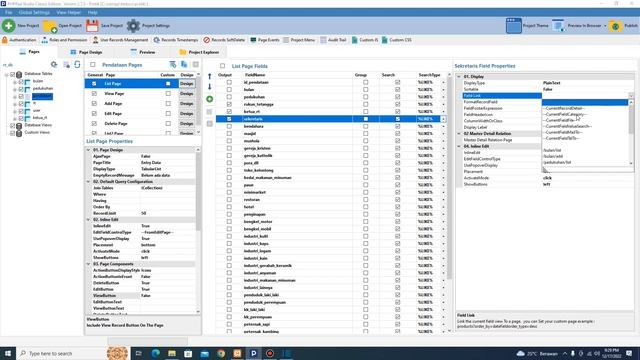
Task: Toggle checkbox for bulan table in tree
Action: click(21, 82)
